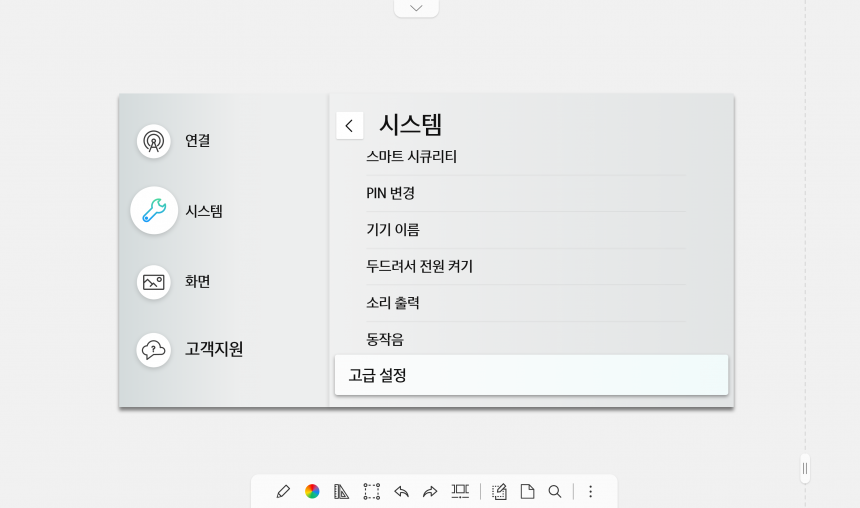Select the 시스템 wrench icon
The image size is (860, 508).
pyautogui.click(x=154, y=211)
